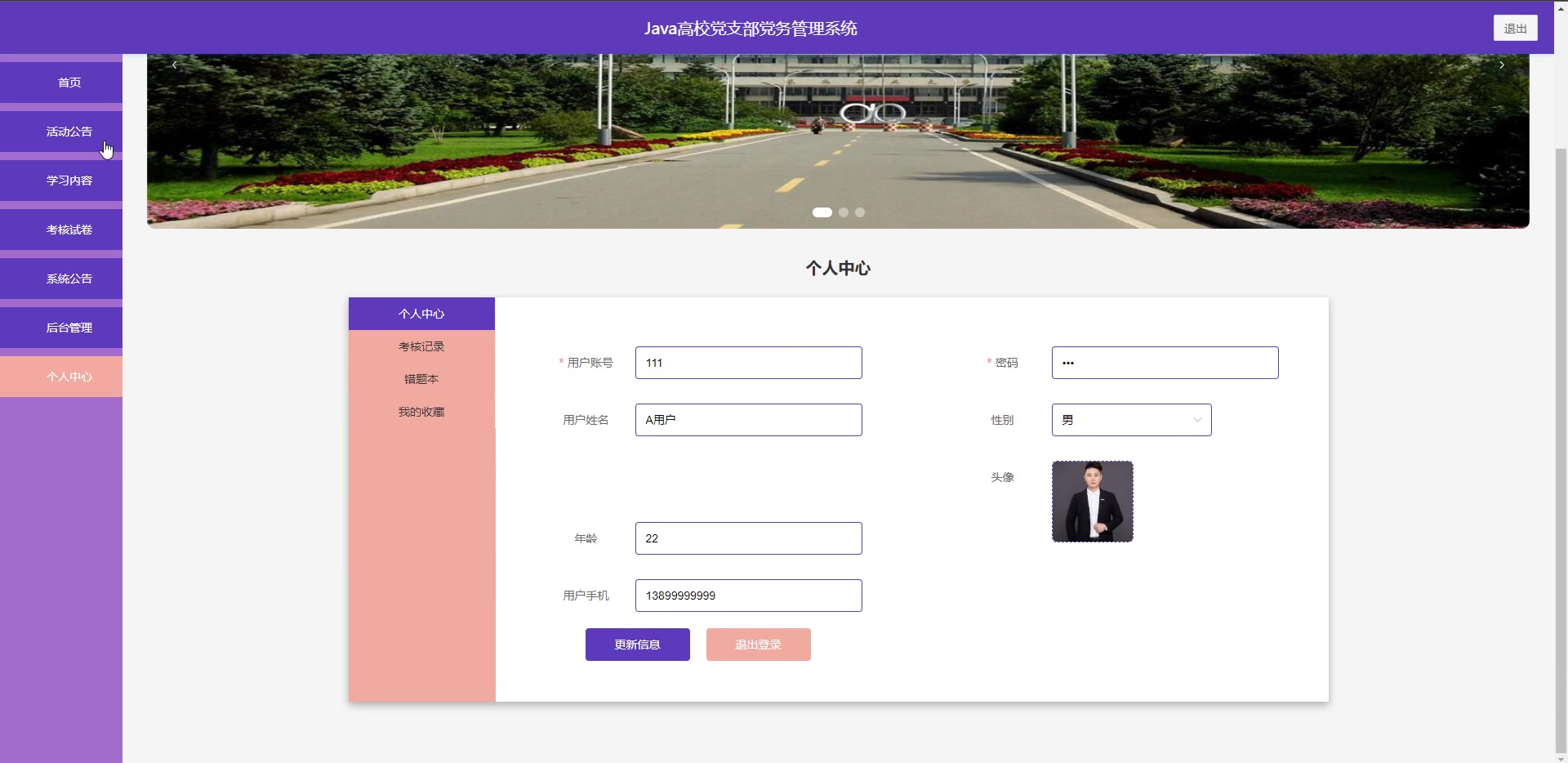This screenshot has width=1568, height=763.
Task: Open 后台管理 admin panel
Action: pyautogui.click(x=61, y=328)
